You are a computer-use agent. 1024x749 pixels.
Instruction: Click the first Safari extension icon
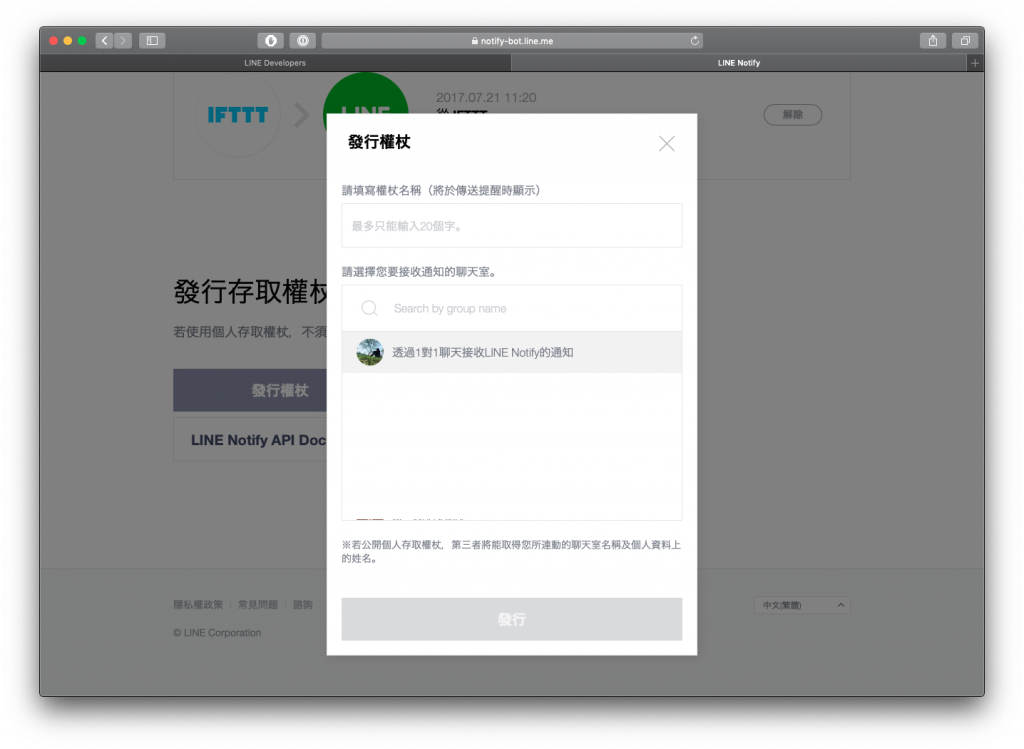click(270, 40)
